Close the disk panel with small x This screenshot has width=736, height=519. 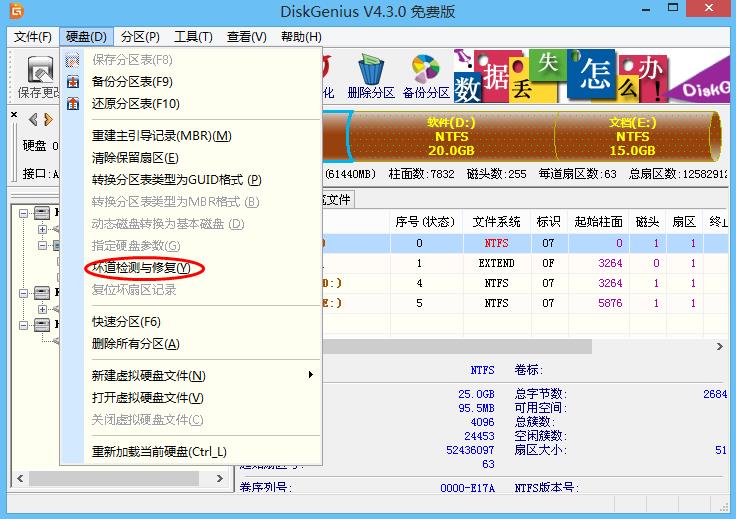pos(14,114)
